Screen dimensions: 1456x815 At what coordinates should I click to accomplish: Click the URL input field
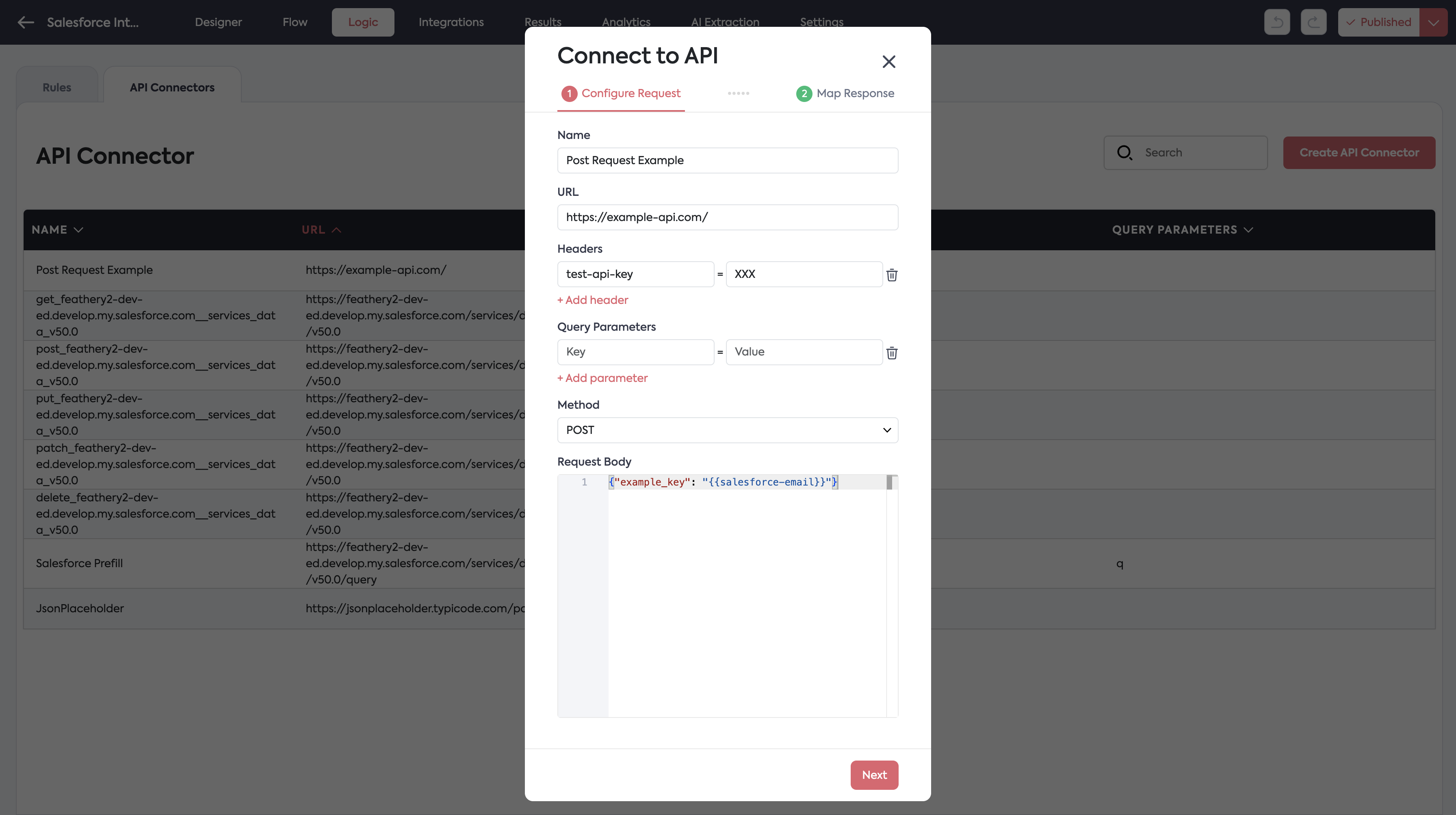coord(728,217)
